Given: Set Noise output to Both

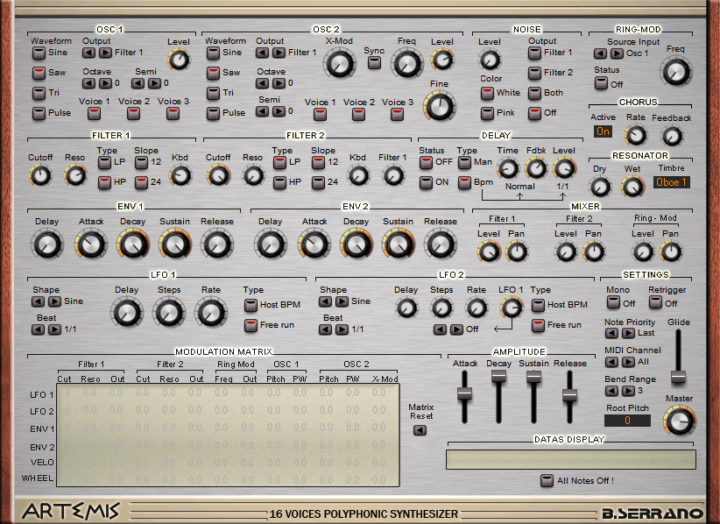Looking at the screenshot, I should point(535,92).
